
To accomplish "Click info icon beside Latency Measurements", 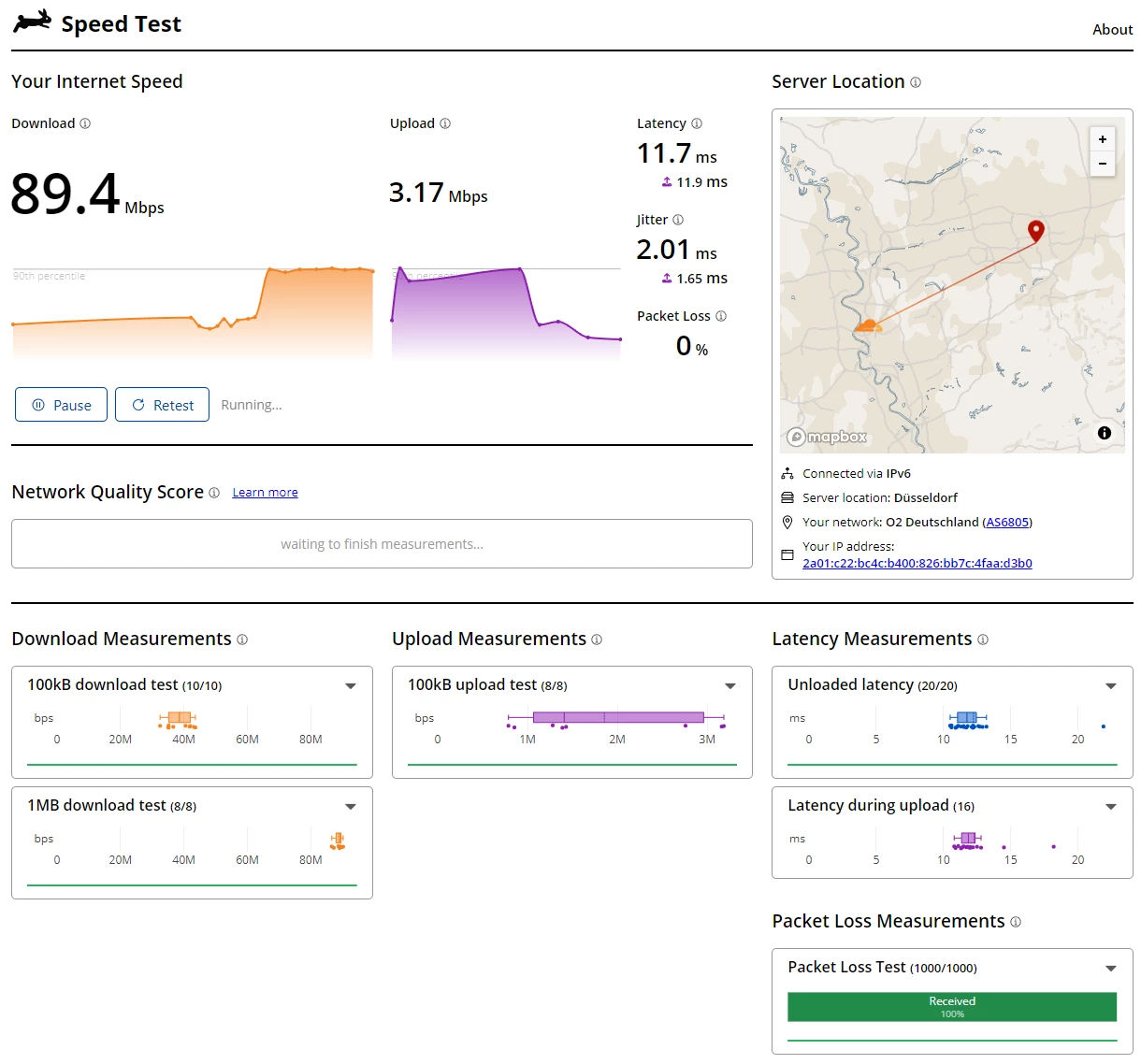I will click(983, 640).
